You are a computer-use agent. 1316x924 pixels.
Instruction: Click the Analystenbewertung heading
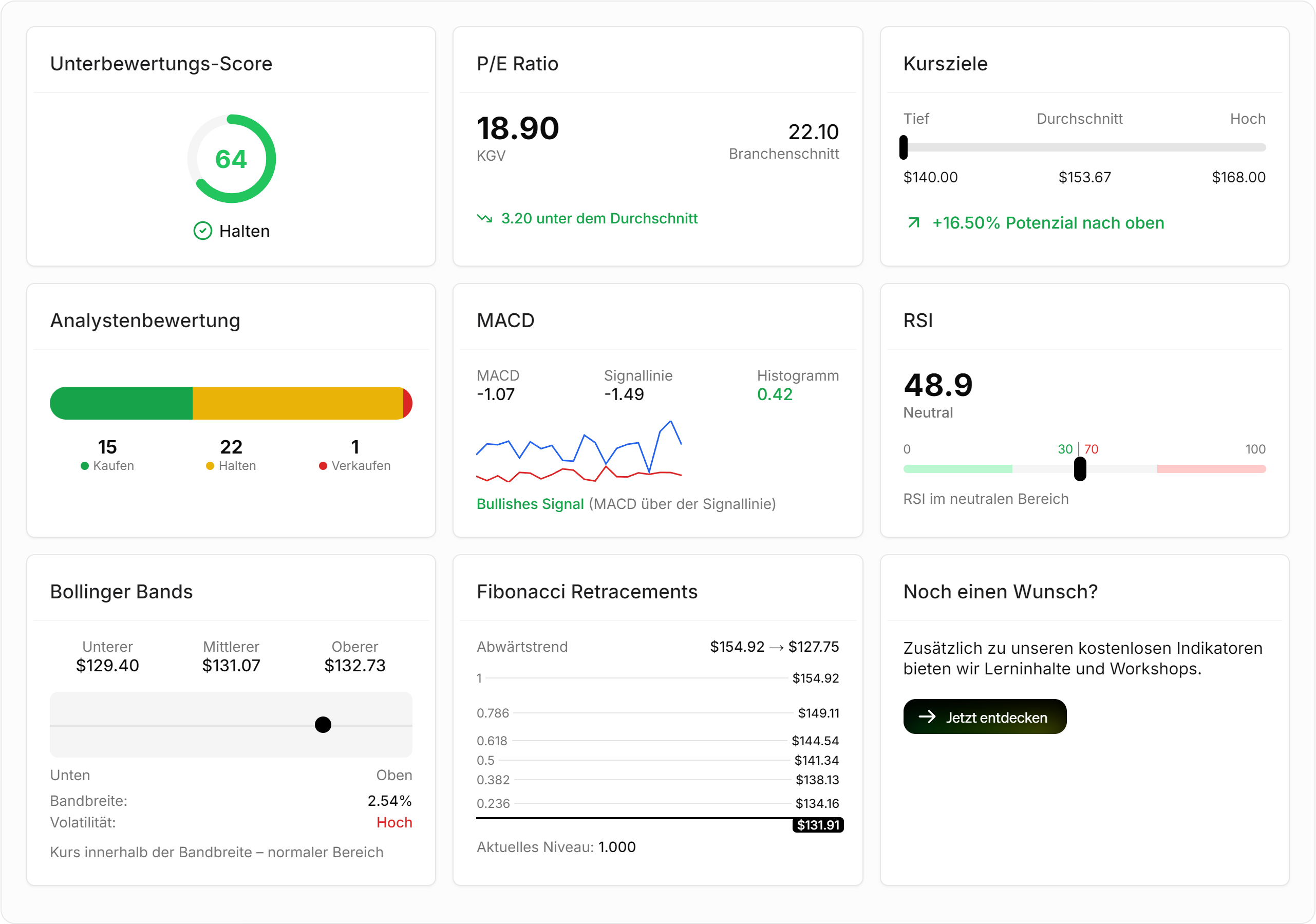click(145, 320)
